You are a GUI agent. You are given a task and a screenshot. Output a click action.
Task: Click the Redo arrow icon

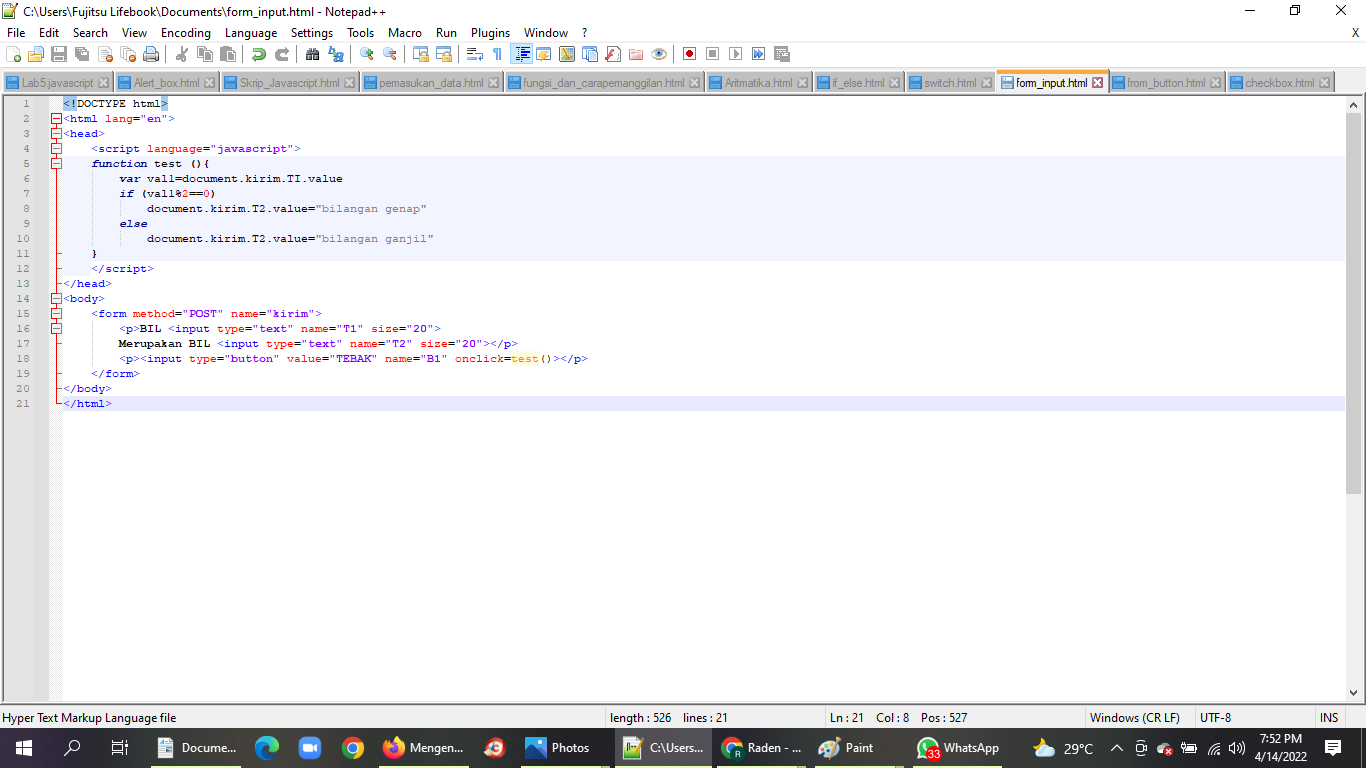coord(282,54)
